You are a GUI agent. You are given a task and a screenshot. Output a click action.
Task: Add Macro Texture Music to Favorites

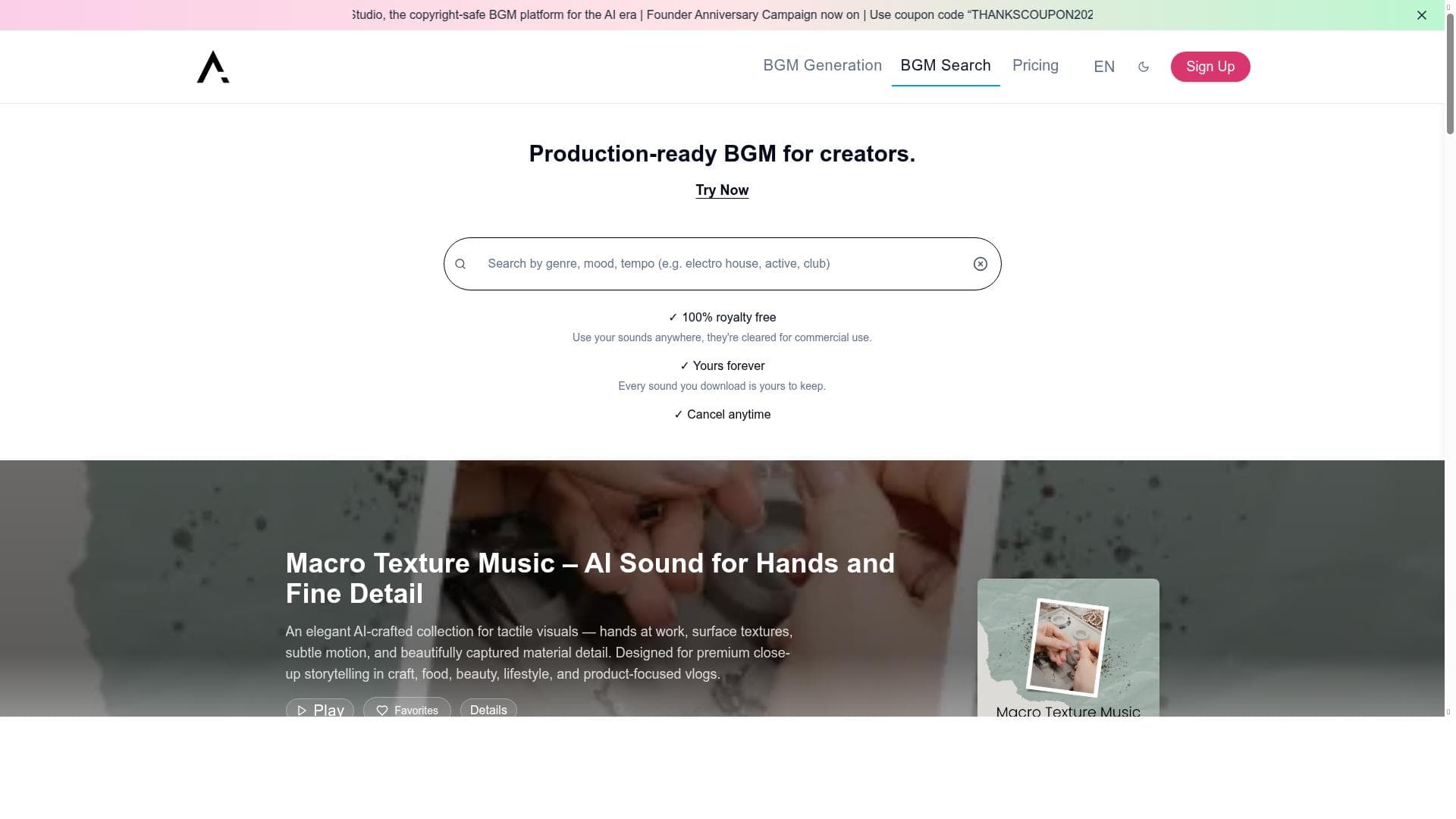click(407, 709)
